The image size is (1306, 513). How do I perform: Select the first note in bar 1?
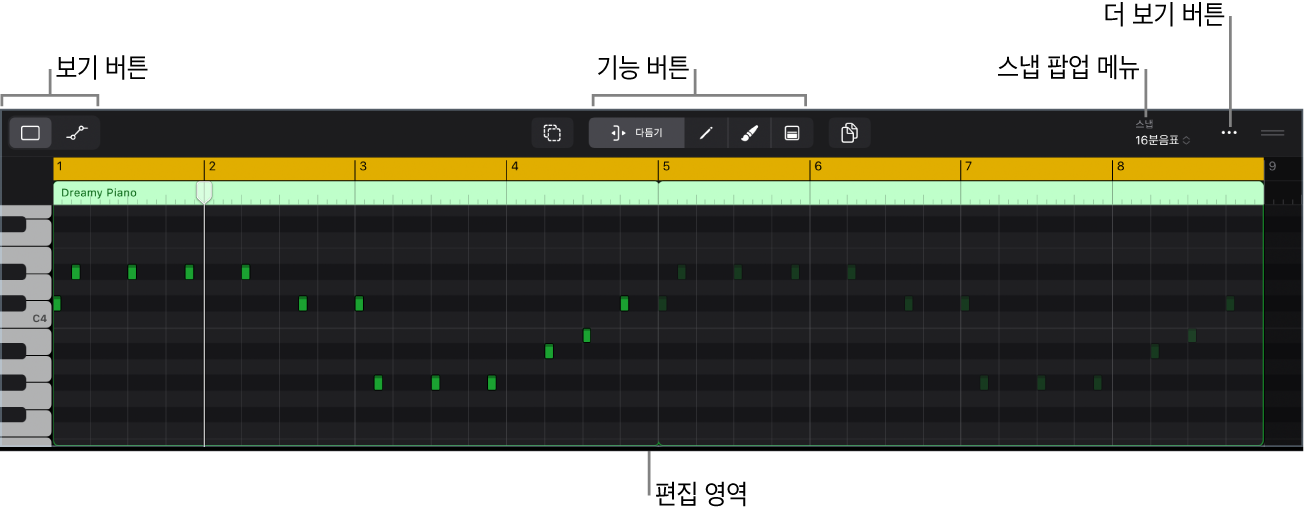pyautogui.click(x=57, y=303)
